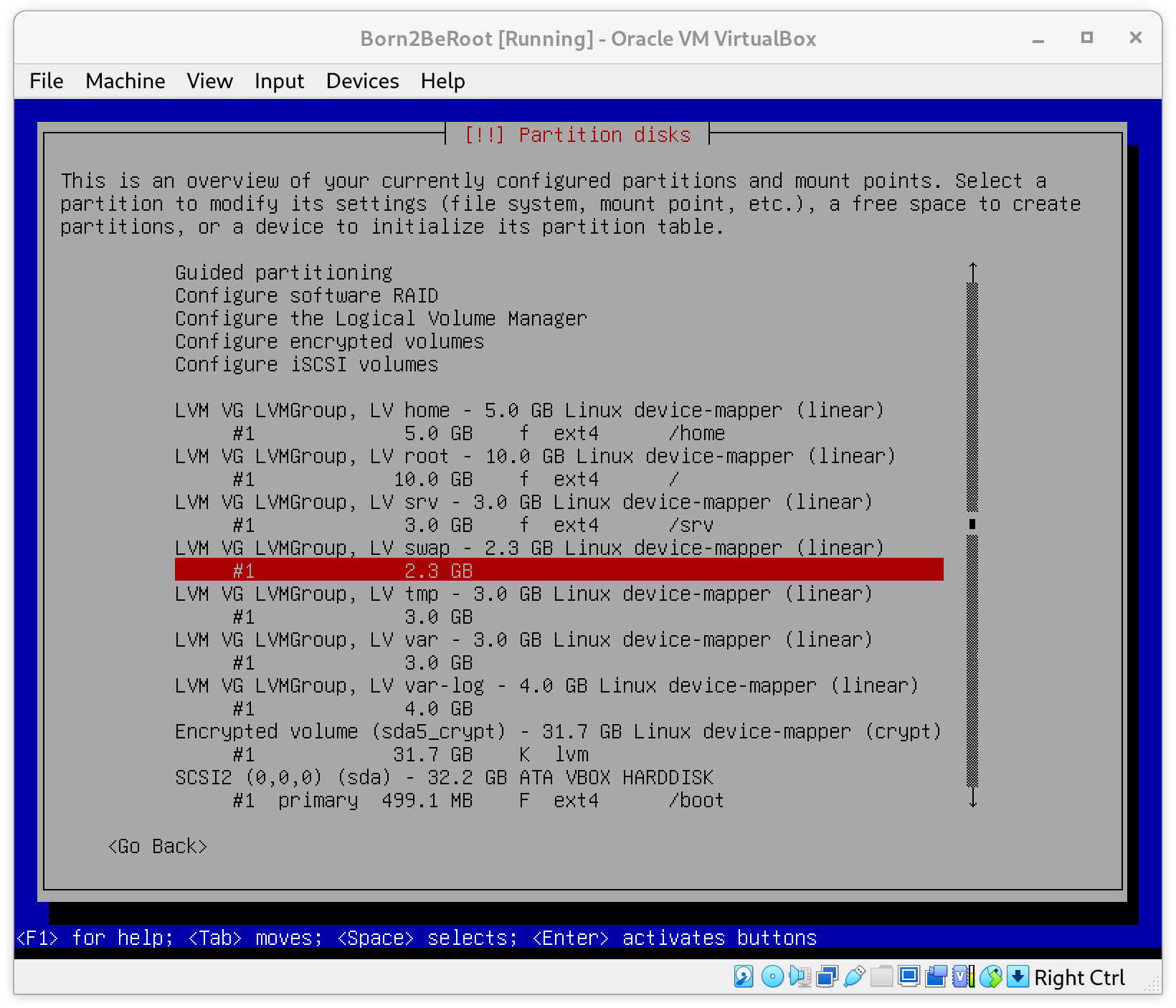Open the Devices menu

point(362,81)
